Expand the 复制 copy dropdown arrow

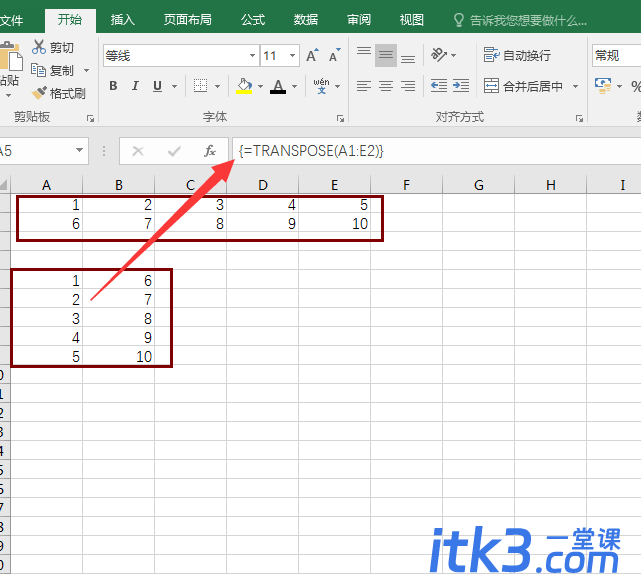(86, 70)
